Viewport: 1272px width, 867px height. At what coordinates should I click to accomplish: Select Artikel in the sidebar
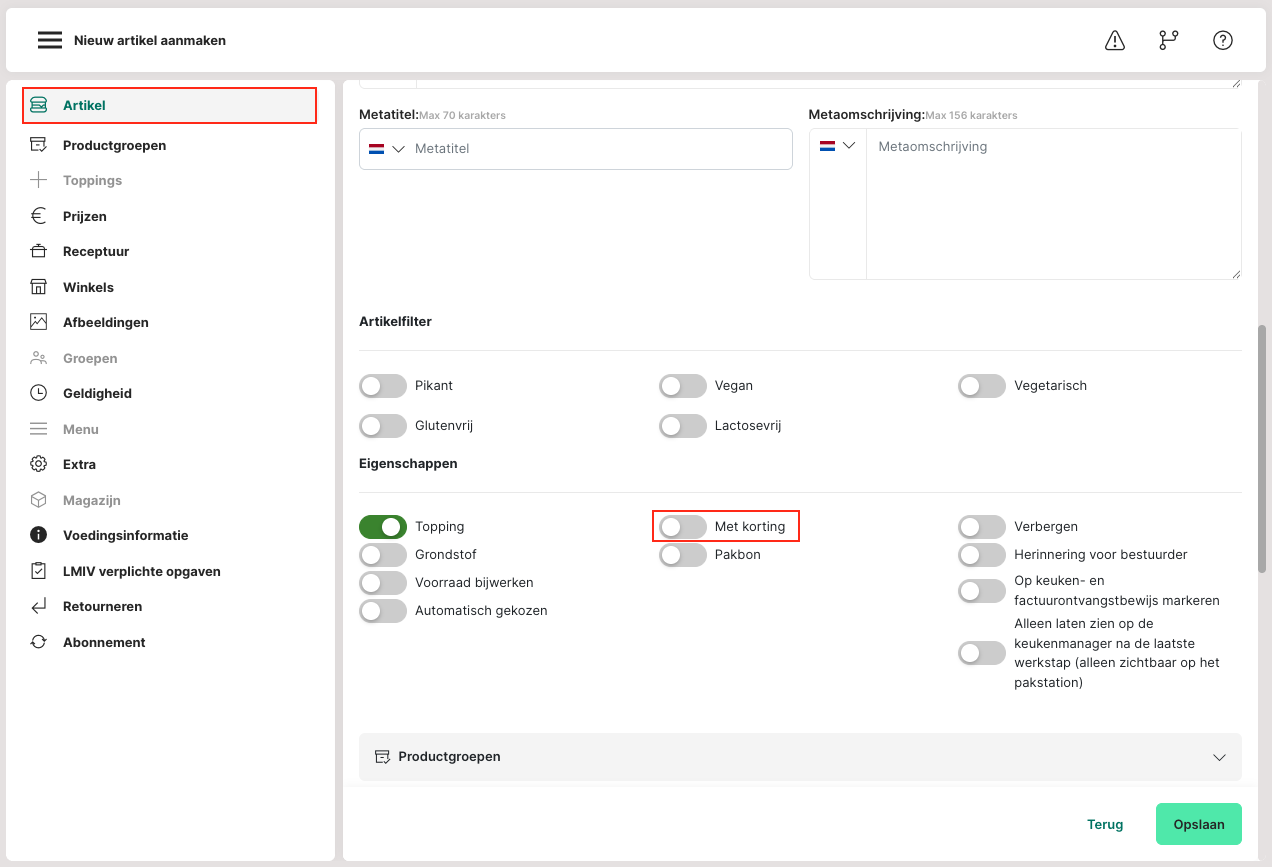pos(170,105)
